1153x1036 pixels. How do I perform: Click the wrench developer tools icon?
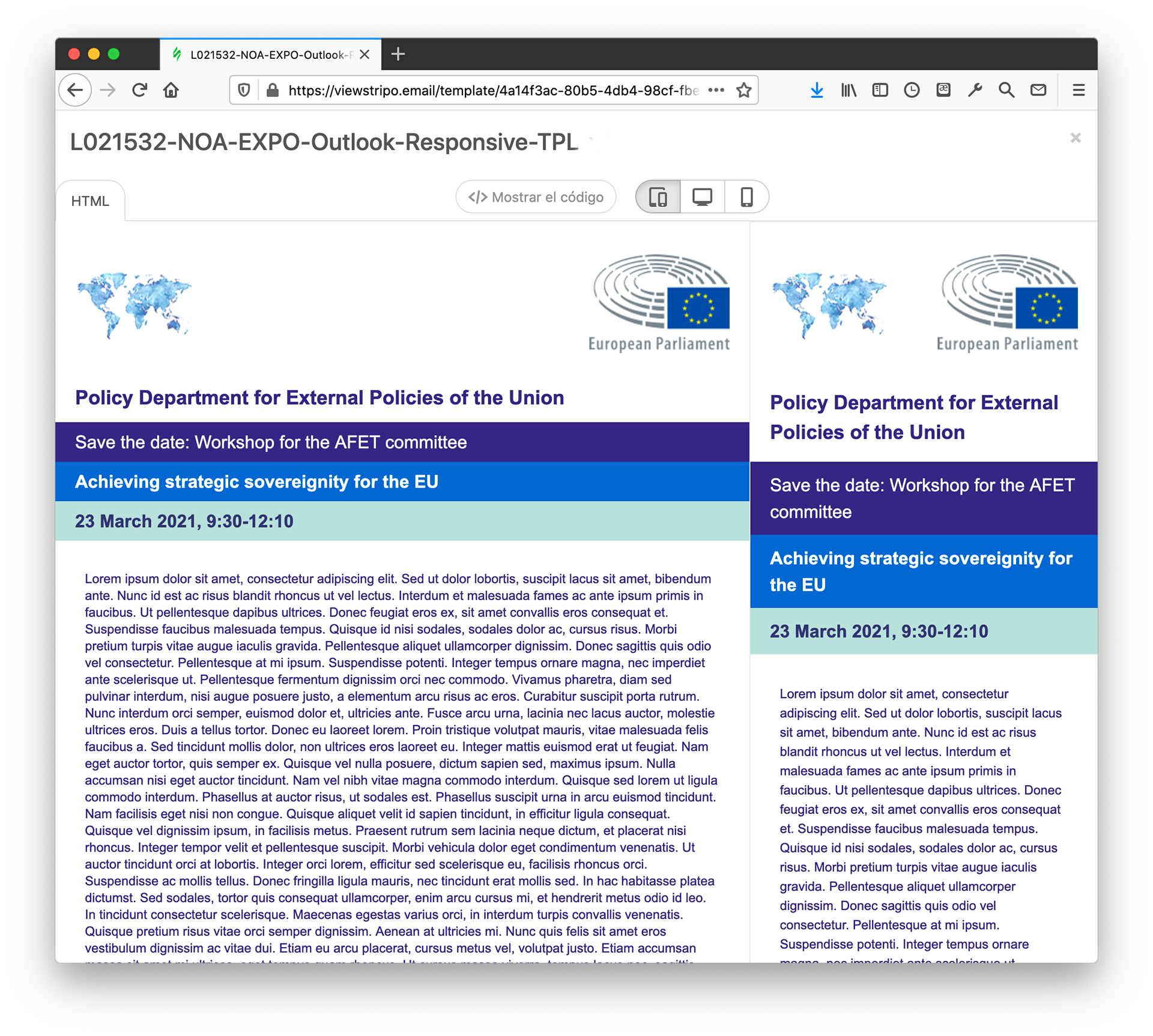coord(975,90)
